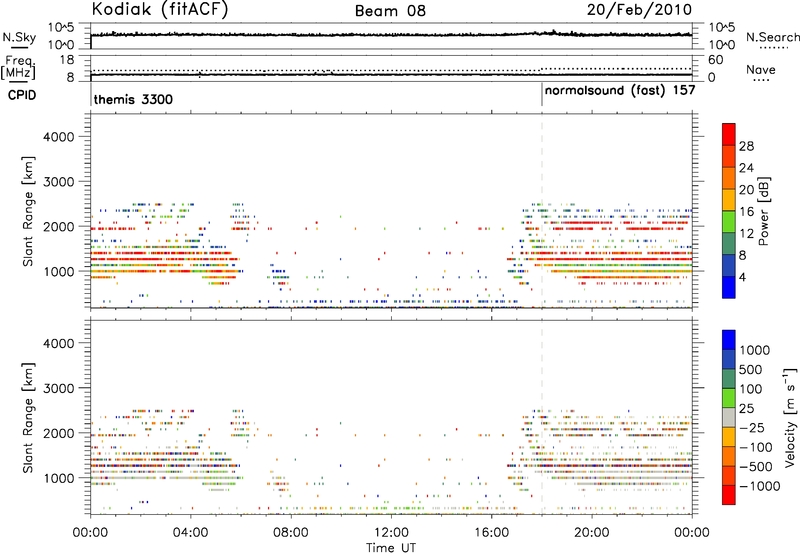The width and height of the screenshot is (800, 554).
Task: Click the '20:00' time axis tick label
Action: (x=591, y=533)
